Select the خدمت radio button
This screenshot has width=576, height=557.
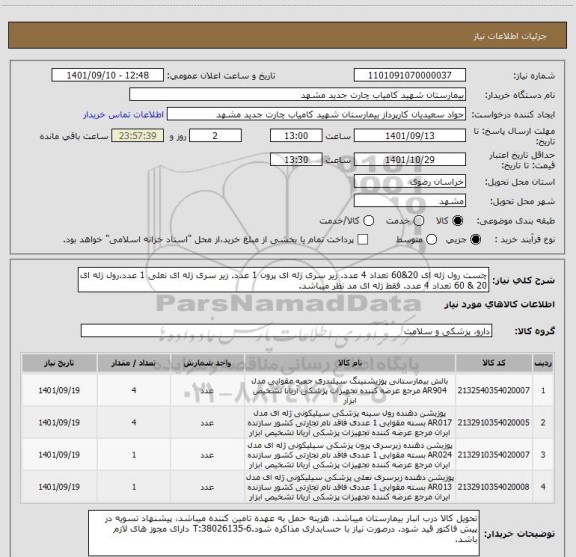point(419,221)
